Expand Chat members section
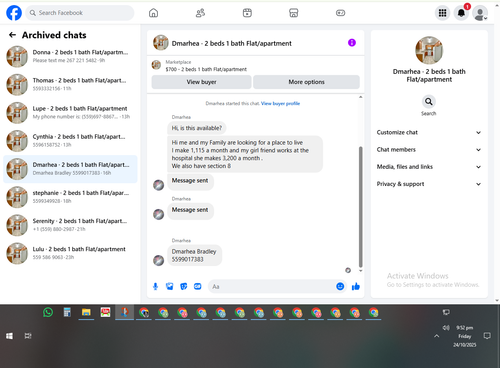The width and height of the screenshot is (500, 368). coord(429,150)
